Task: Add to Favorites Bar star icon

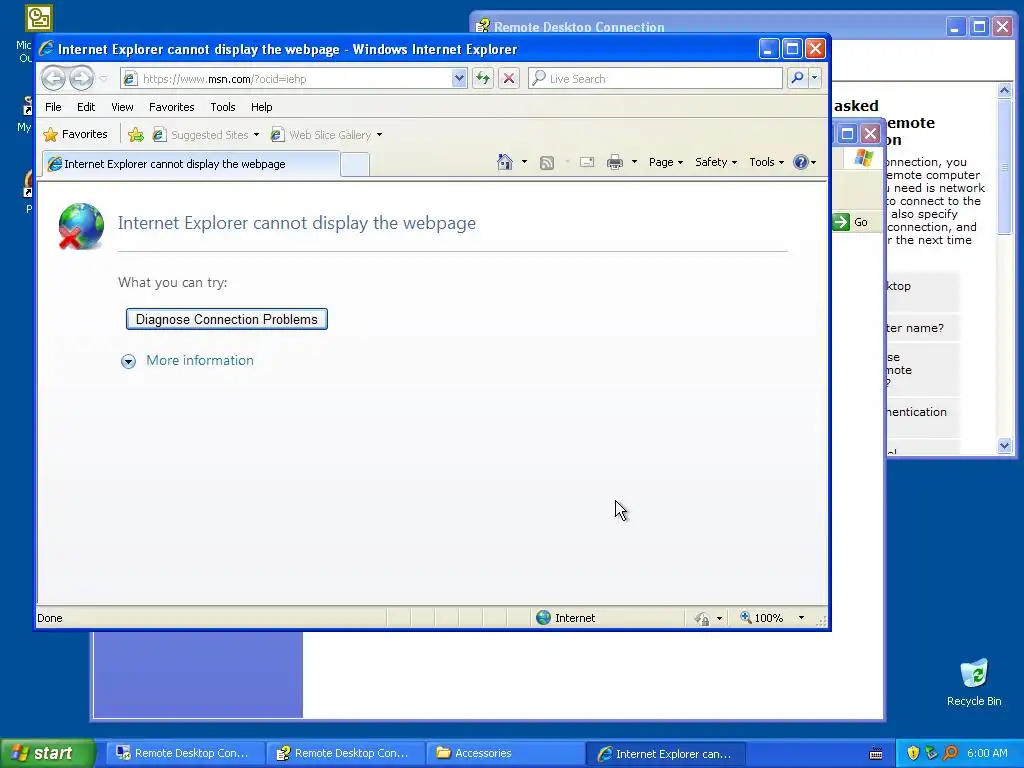Action: point(136,135)
